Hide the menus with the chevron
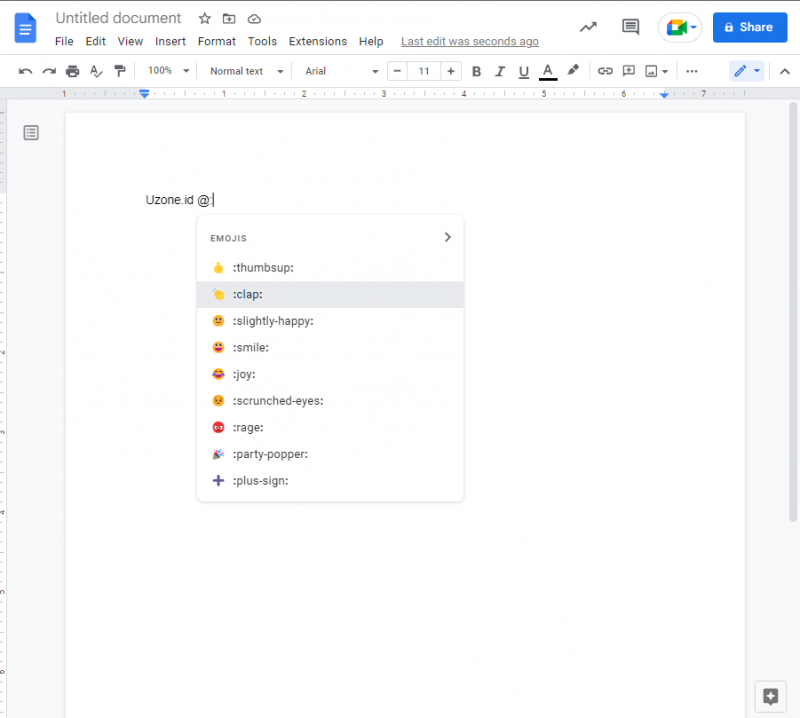Viewport: 800px width, 718px height. point(785,71)
